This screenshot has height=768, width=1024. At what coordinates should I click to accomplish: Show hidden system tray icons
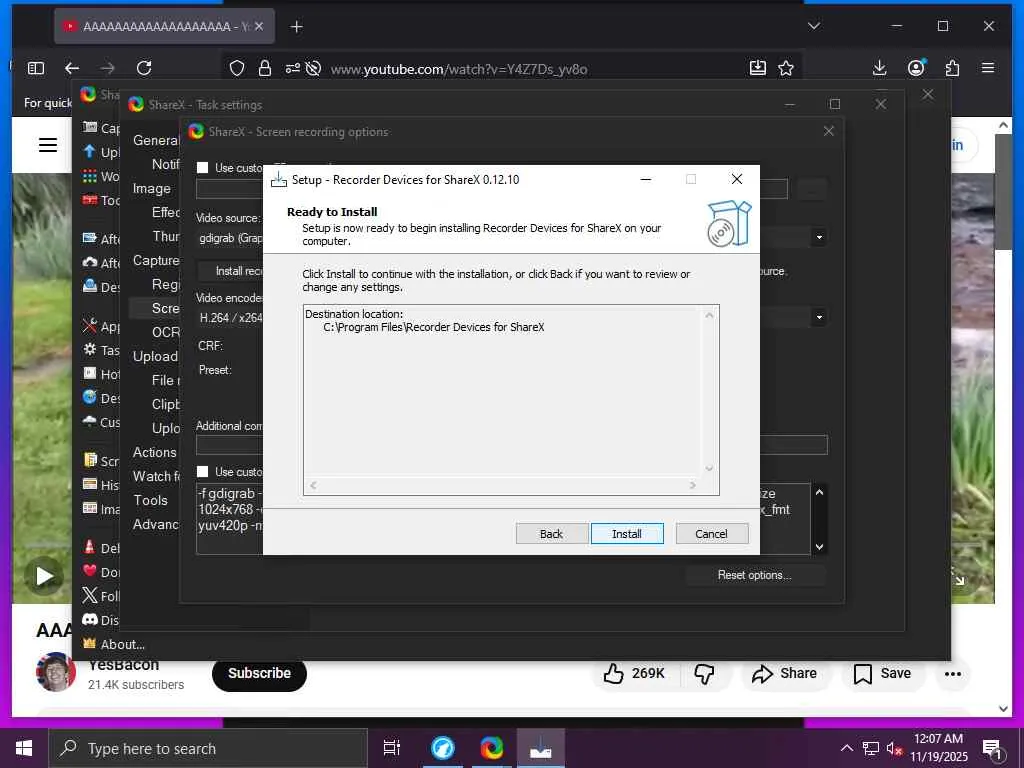[846, 748]
